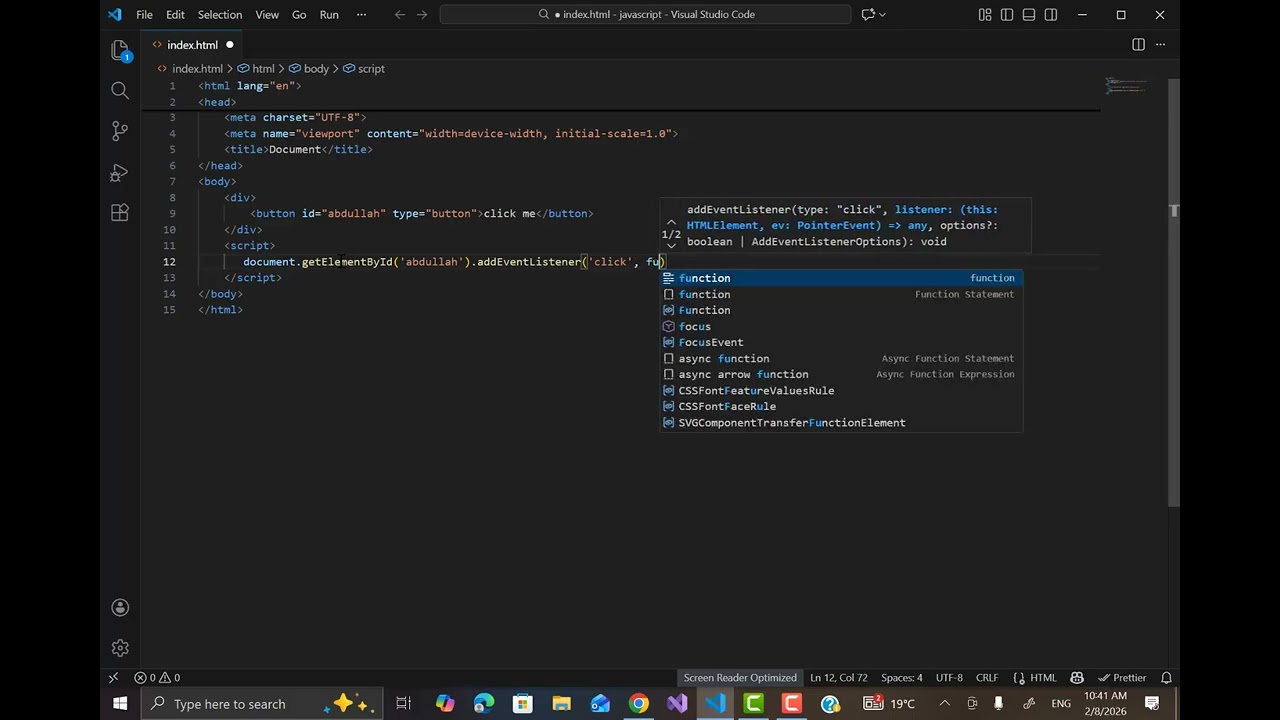Screen dimensions: 1280x720
Task: Open the Accounts icon in activity bar
Action: (x=120, y=607)
